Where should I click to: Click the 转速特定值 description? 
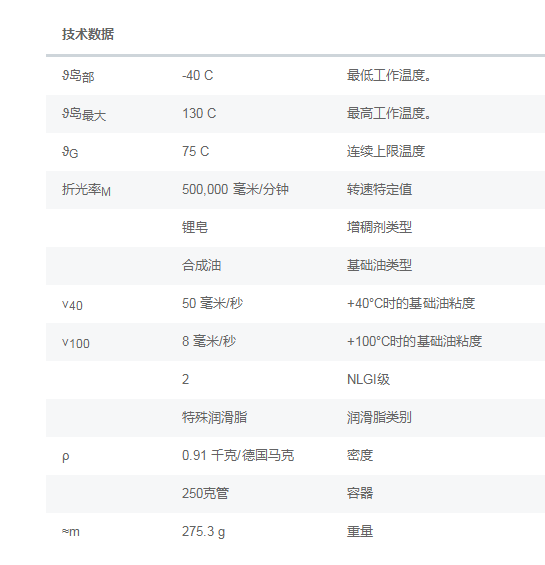[379, 189]
